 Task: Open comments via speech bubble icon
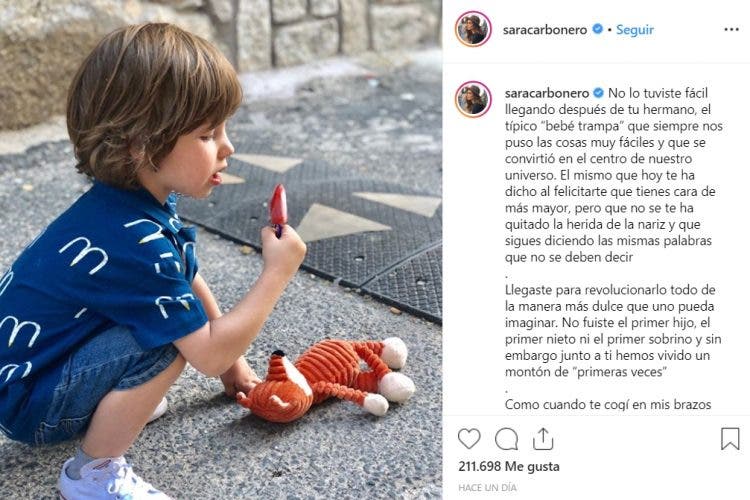pyautogui.click(x=506, y=439)
